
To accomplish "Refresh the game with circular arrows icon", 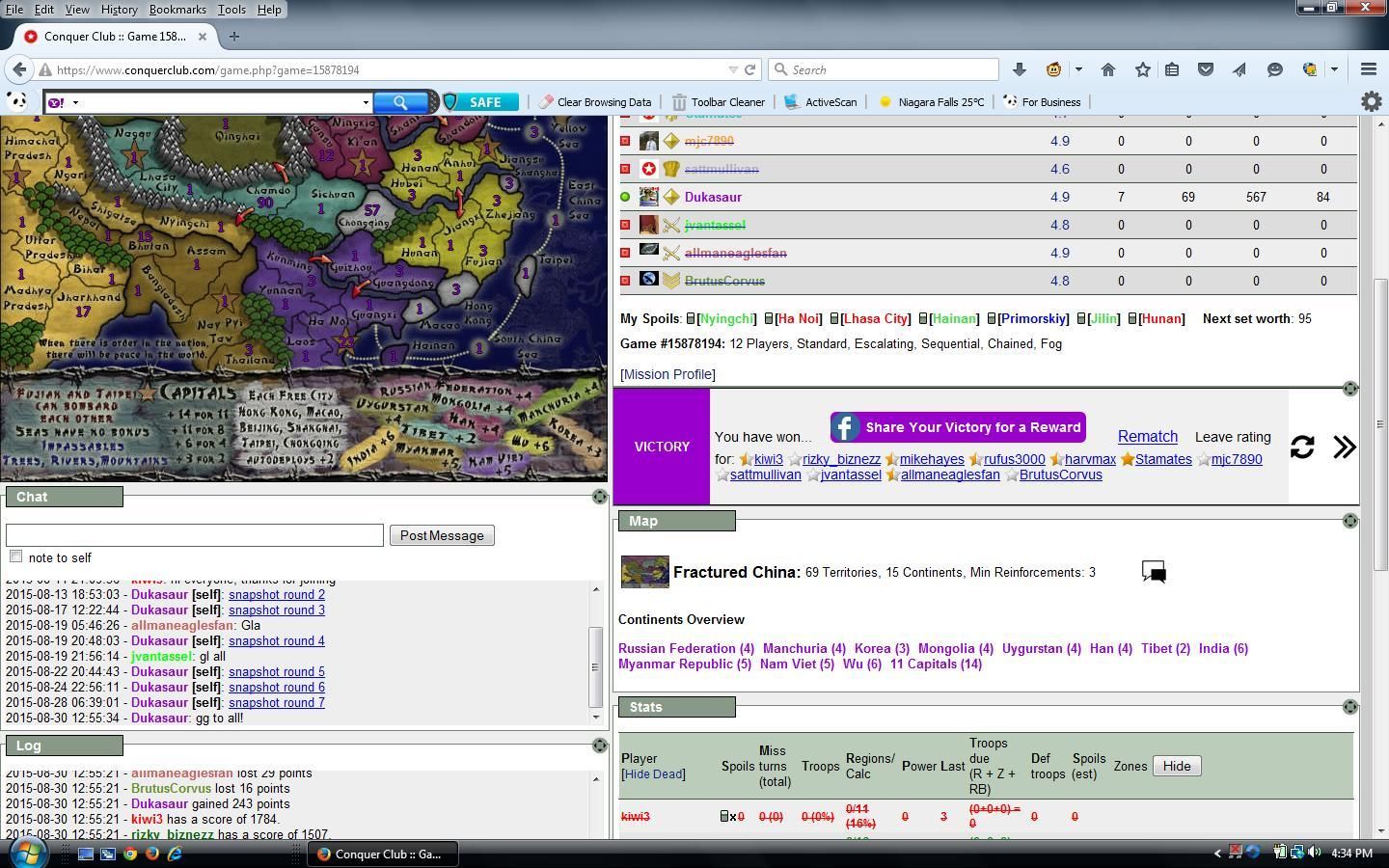I will [1302, 447].
